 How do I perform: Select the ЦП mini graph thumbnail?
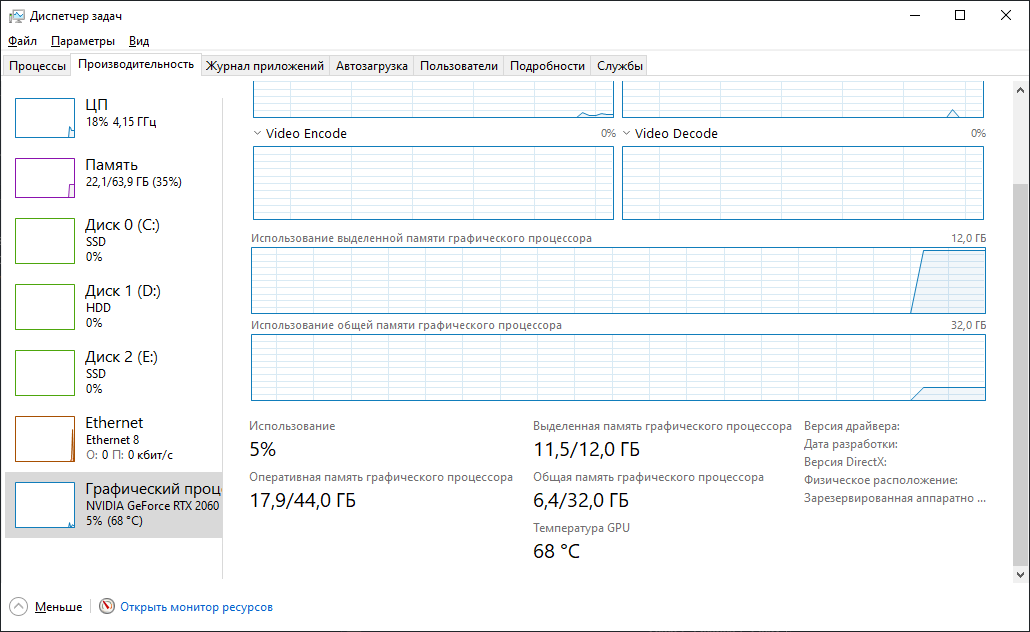[45, 118]
